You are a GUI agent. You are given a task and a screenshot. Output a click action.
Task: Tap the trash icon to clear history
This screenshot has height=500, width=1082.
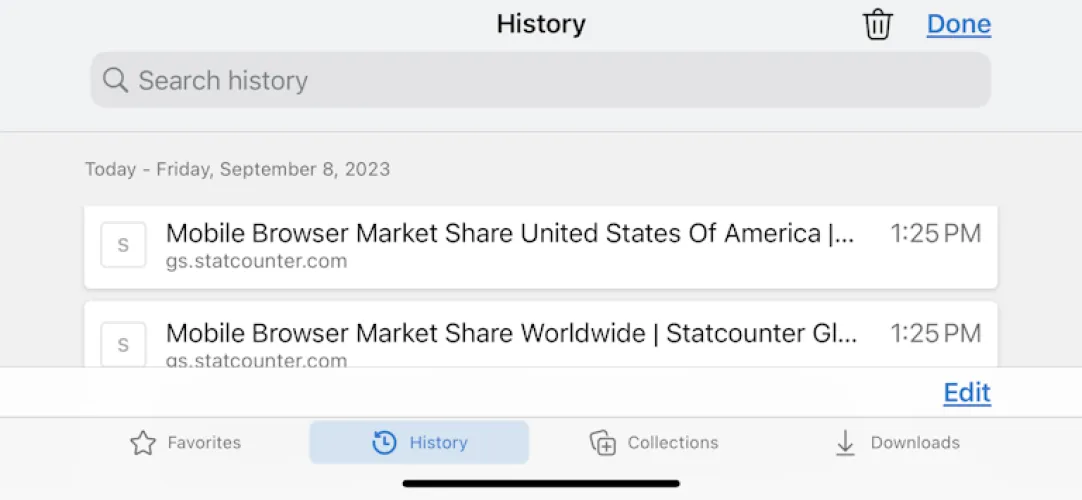point(877,24)
